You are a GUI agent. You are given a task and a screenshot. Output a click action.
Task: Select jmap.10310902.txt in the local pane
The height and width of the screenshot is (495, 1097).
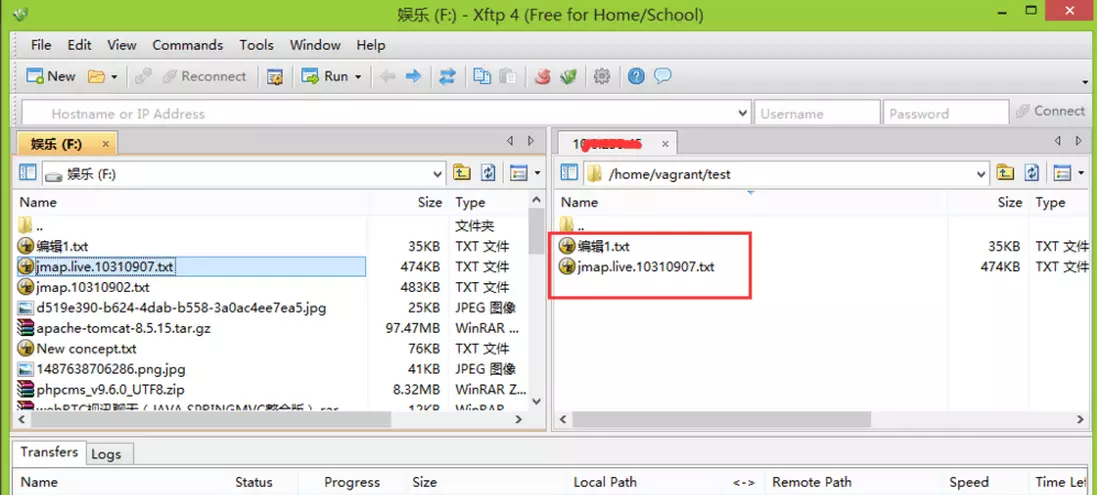[93, 287]
